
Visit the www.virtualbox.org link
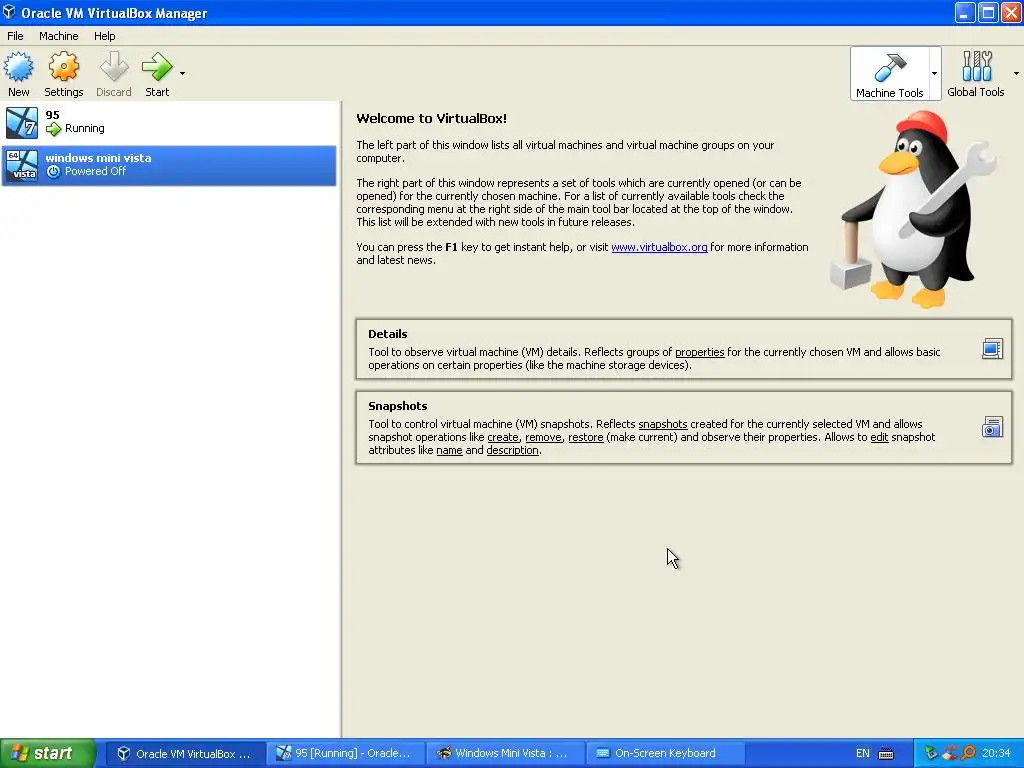[659, 247]
